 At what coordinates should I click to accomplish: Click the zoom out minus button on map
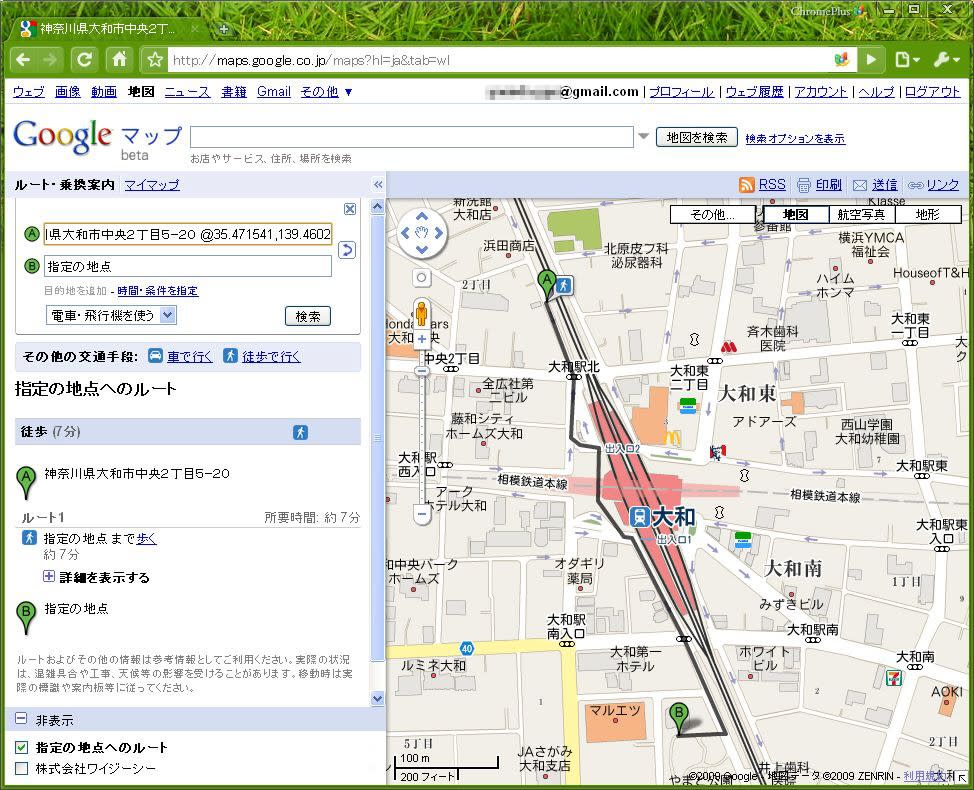pos(421,514)
